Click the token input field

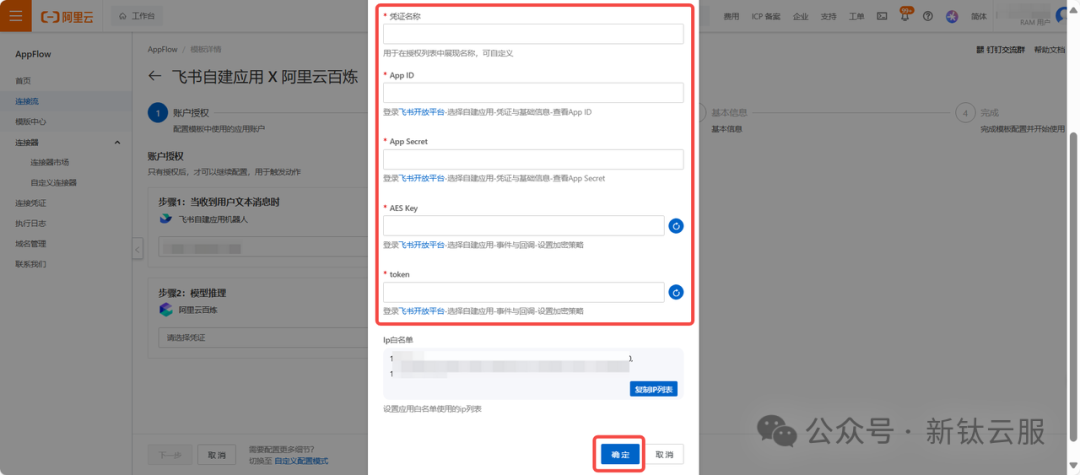[523, 293]
